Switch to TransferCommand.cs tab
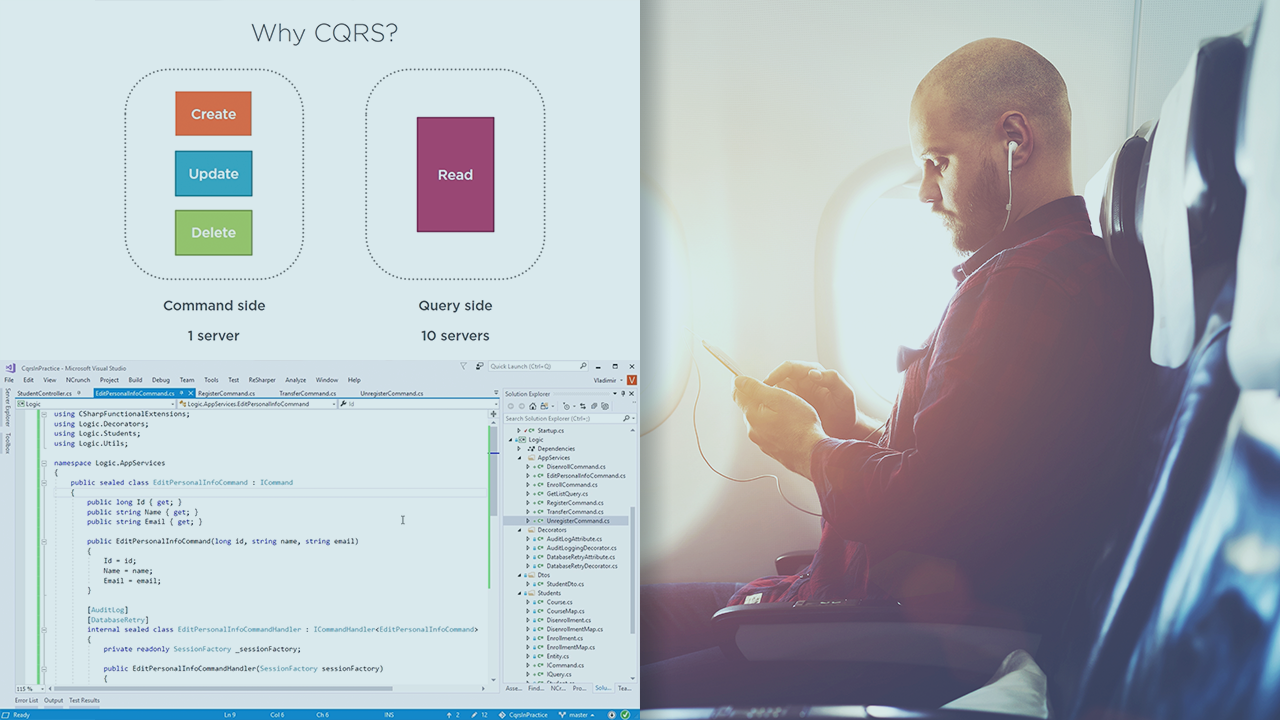This screenshot has height=720, width=1280. (307, 393)
